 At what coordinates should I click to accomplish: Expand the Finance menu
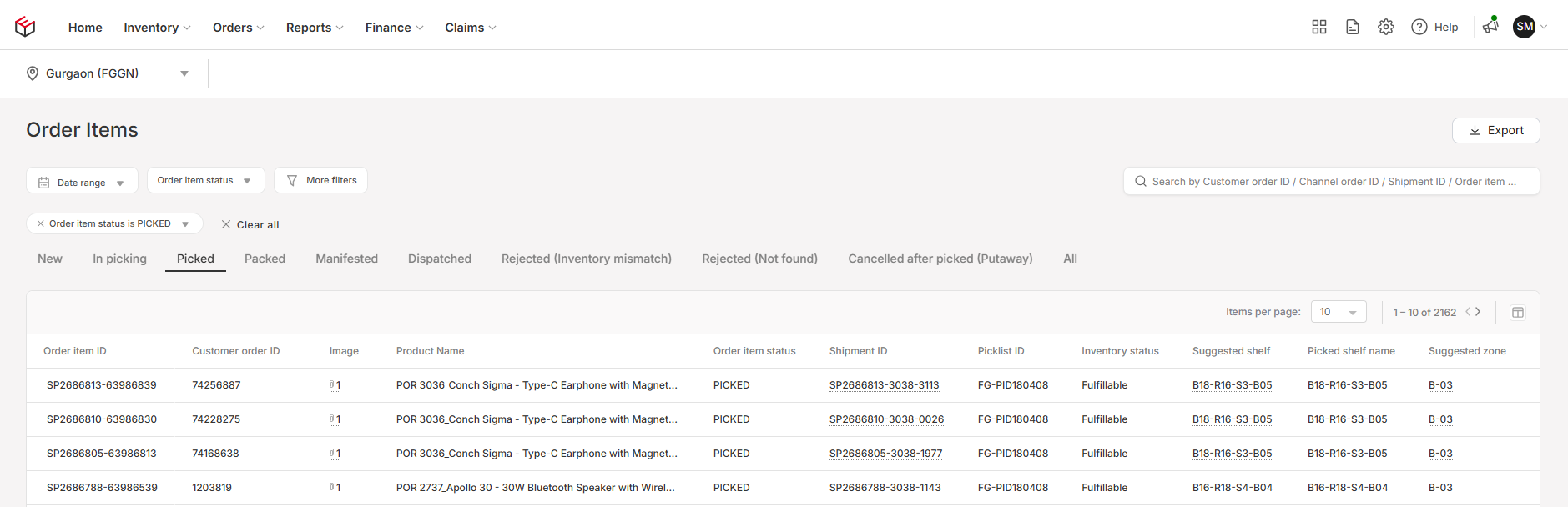[x=394, y=28]
